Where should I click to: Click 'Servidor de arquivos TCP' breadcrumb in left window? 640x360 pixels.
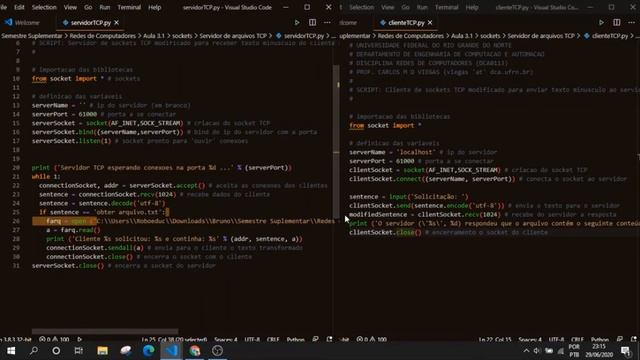tap(233, 36)
